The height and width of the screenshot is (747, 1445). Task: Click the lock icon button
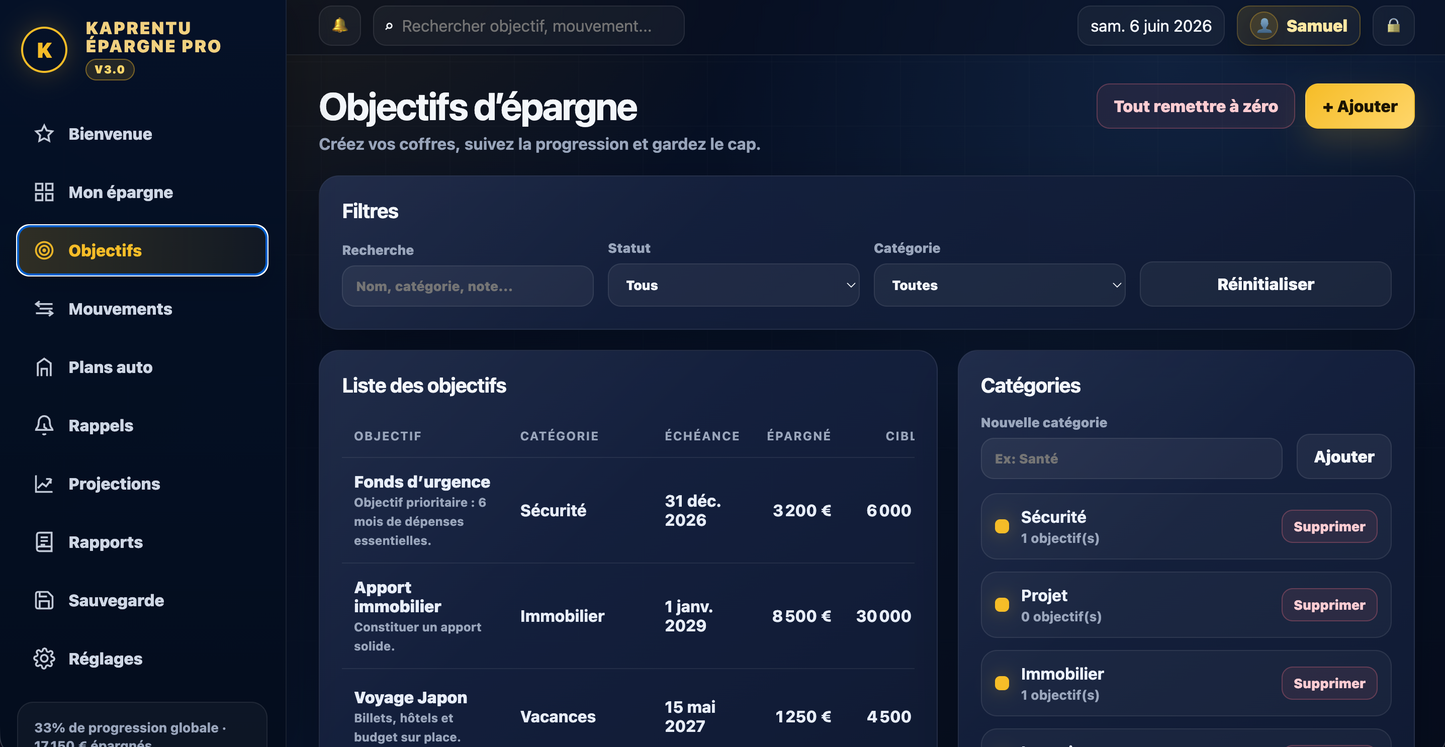[1393, 26]
